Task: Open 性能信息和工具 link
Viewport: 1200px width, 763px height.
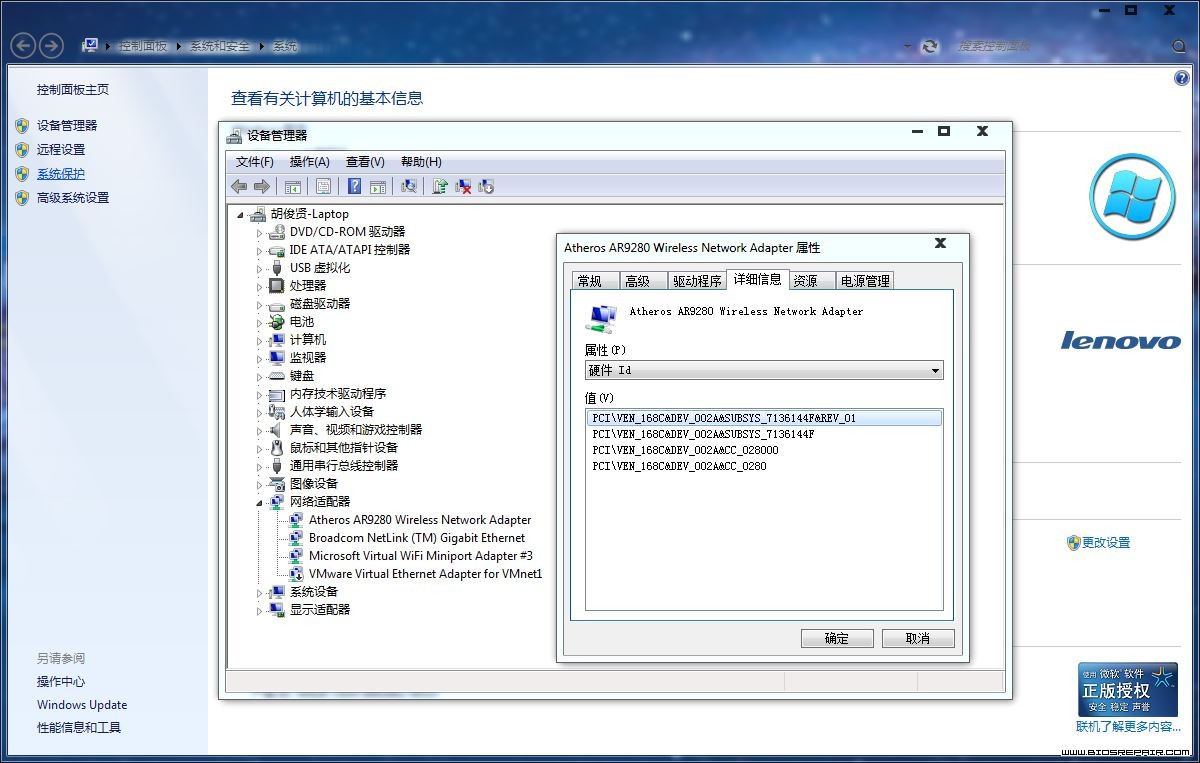Action: [79, 728]
